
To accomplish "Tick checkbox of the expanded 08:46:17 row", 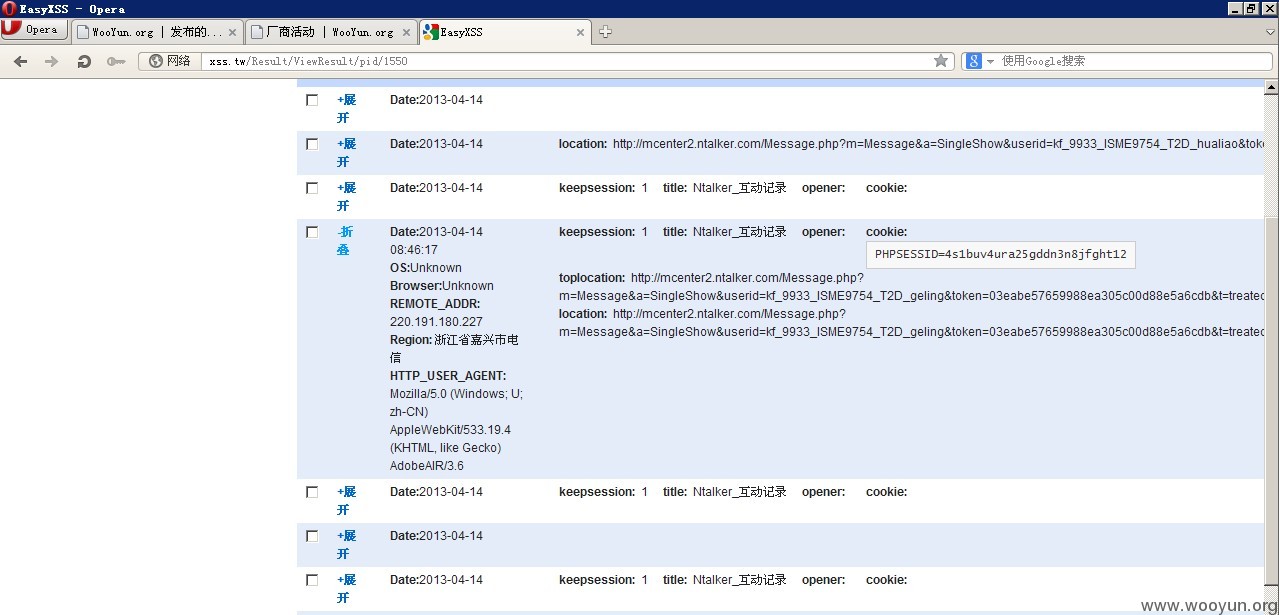I will coord(312,232).
